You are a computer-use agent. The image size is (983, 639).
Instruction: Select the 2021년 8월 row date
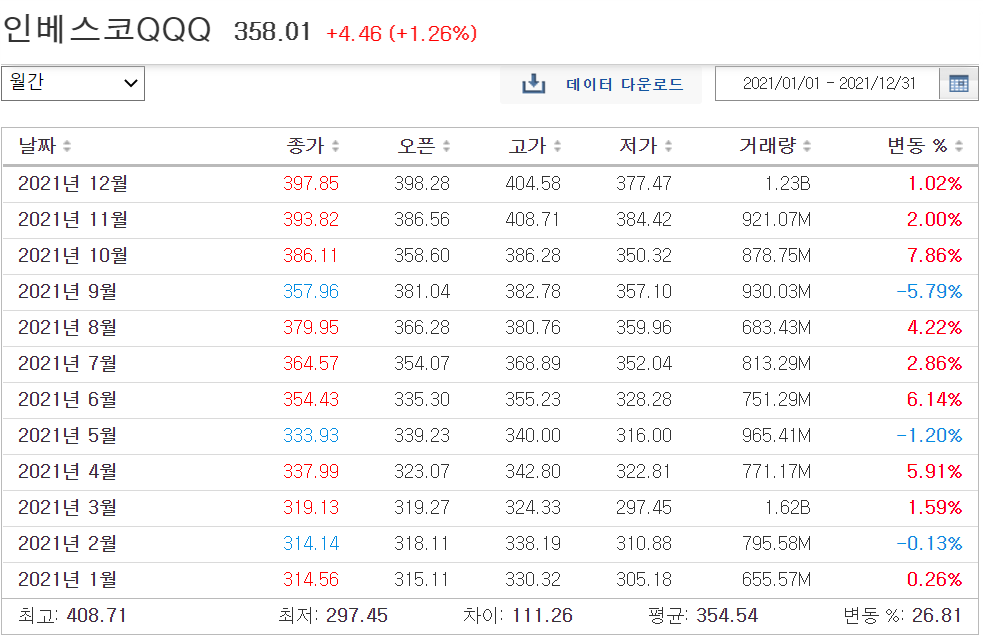tap(67, 327)
